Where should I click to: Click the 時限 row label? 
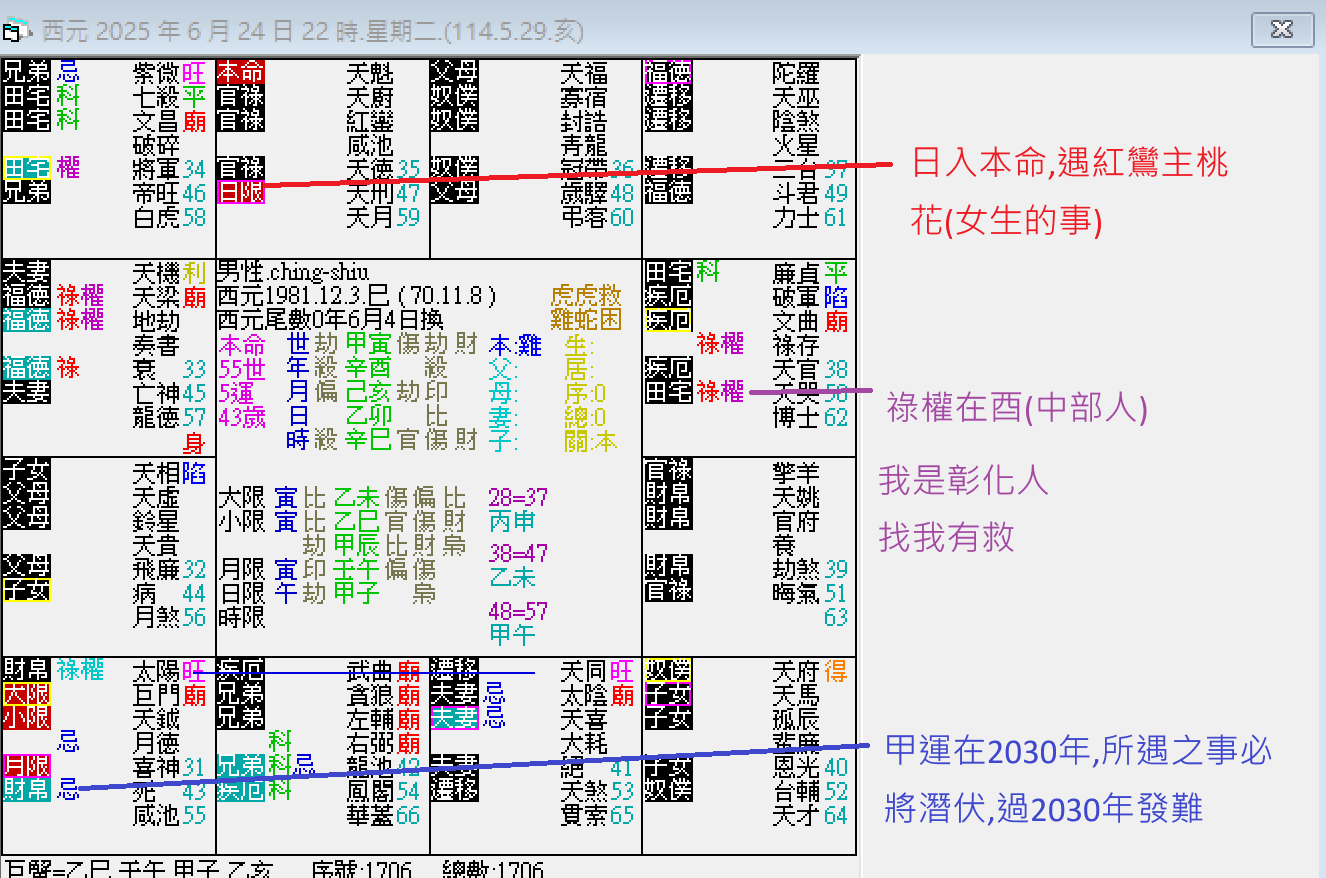tap(242, 617)
